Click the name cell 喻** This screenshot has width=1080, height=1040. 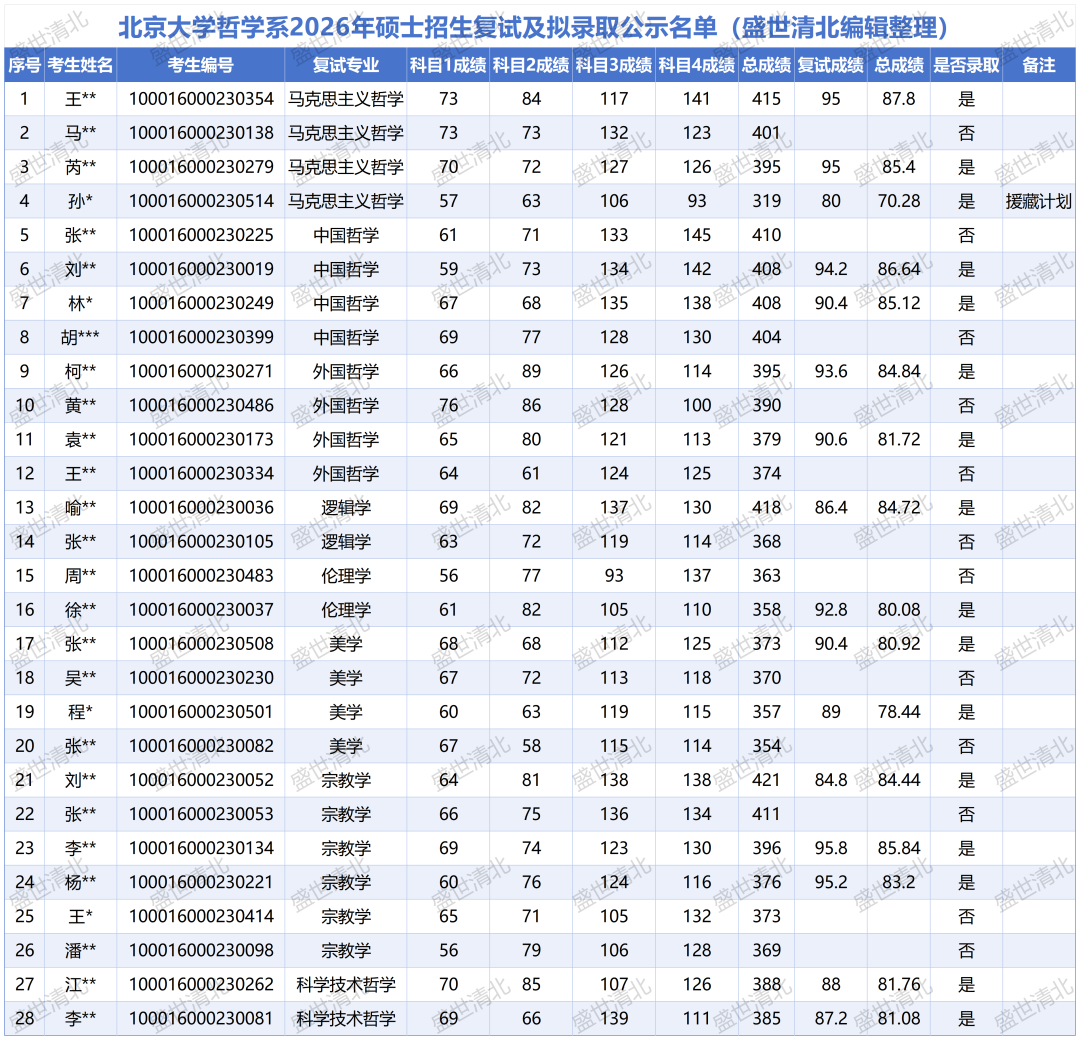[81, 507]
